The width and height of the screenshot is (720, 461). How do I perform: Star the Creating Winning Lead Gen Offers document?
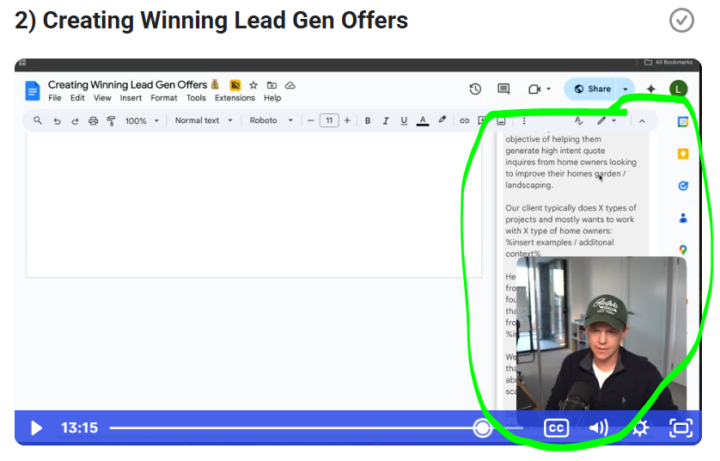[253, 85]
